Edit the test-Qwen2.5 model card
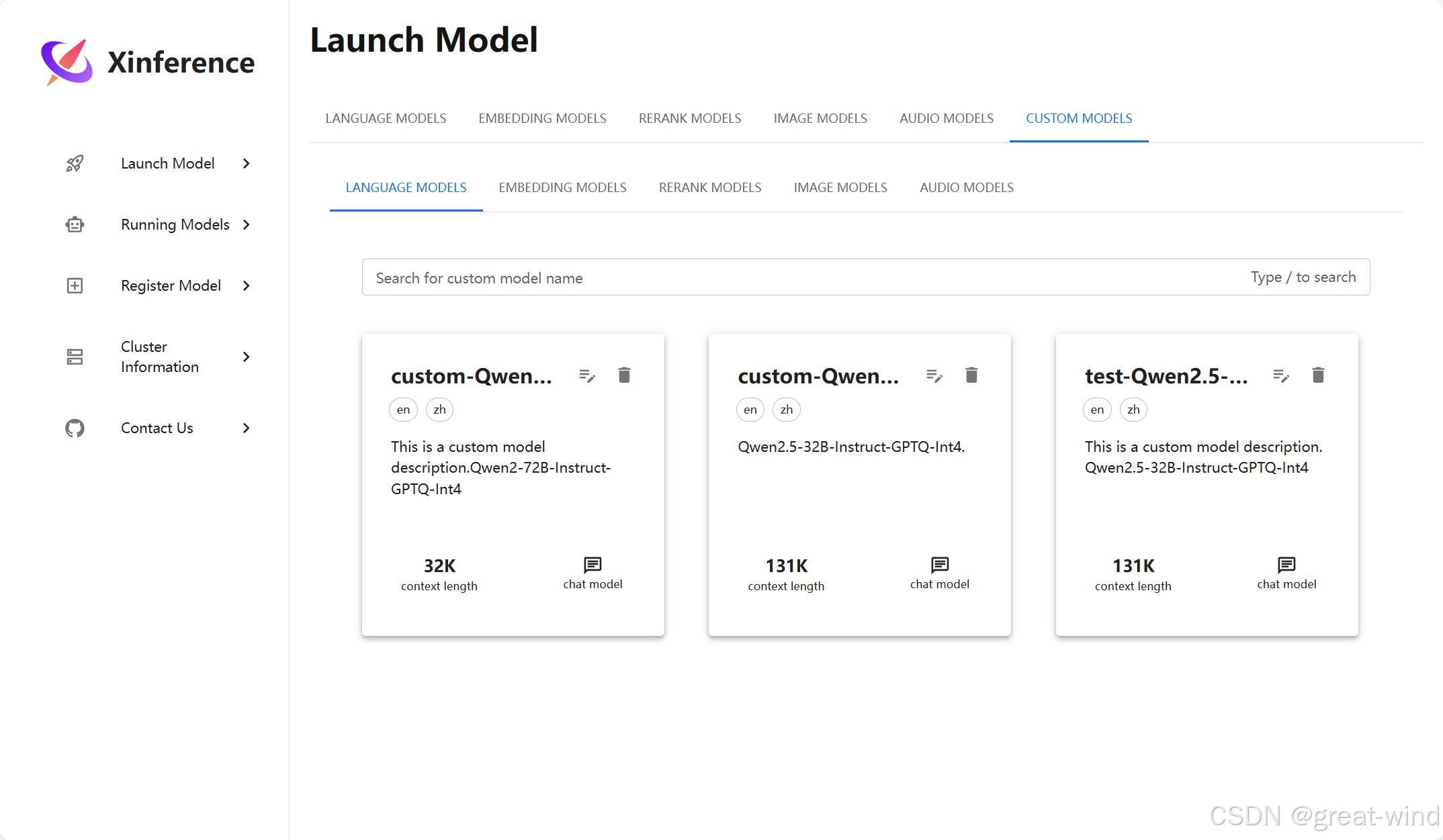The width and height of the screenshot is (1443, 840). pos(1281,375)
